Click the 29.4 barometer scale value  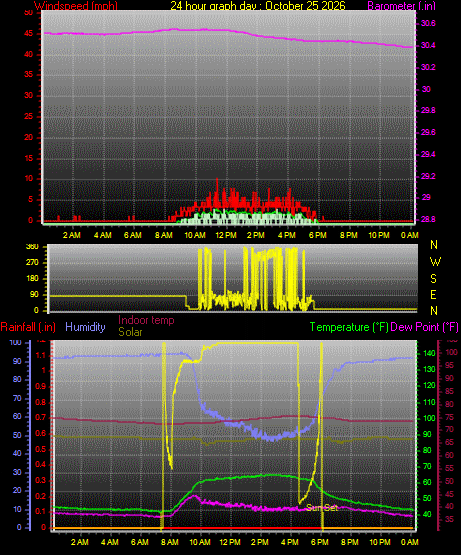coord(428,154)
